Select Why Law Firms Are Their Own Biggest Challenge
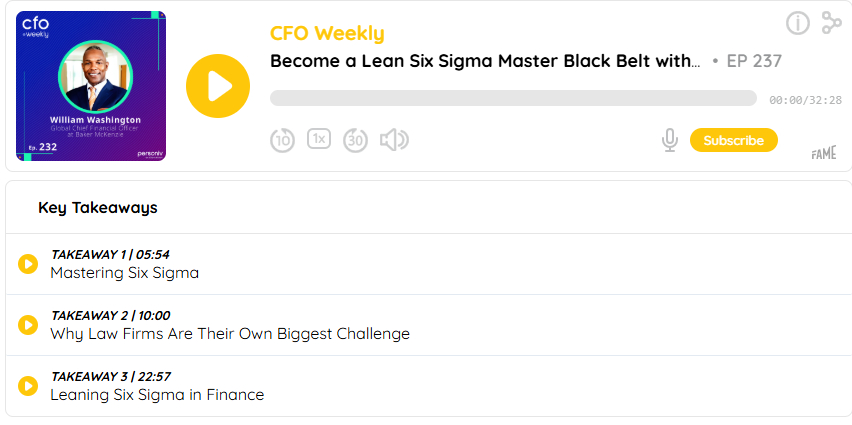 pyautogui.click(x=230, y=334)
